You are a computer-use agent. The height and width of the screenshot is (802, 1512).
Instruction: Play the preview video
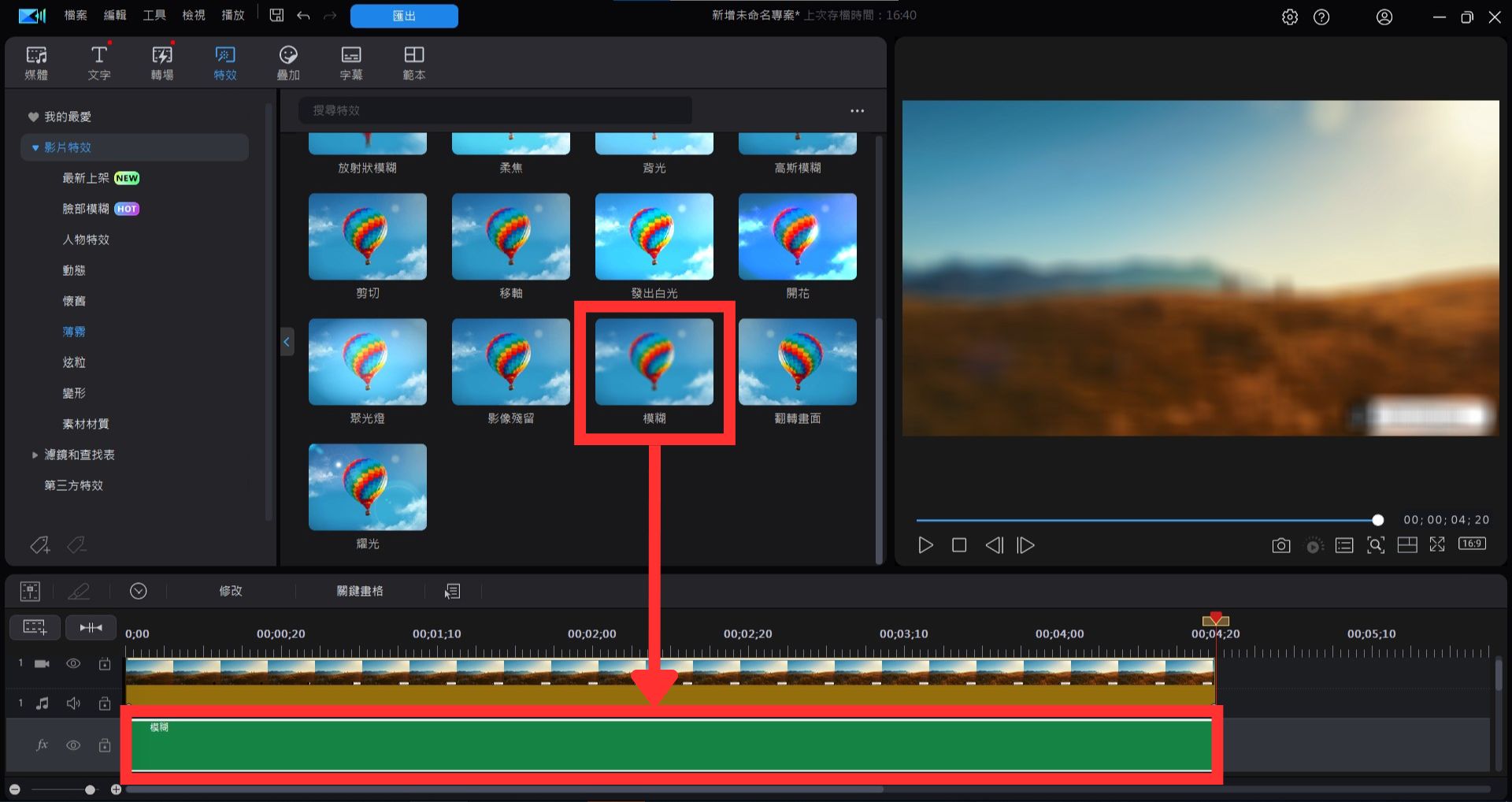926,545
